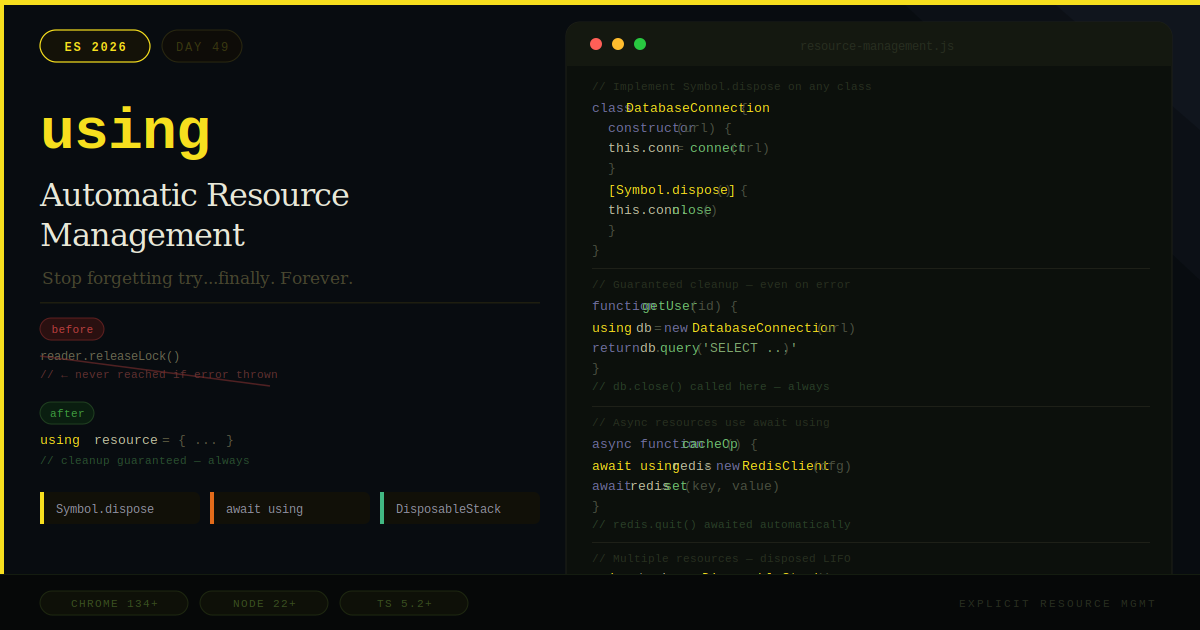
Task: Select the using heading title
Action: pos(124,130)
